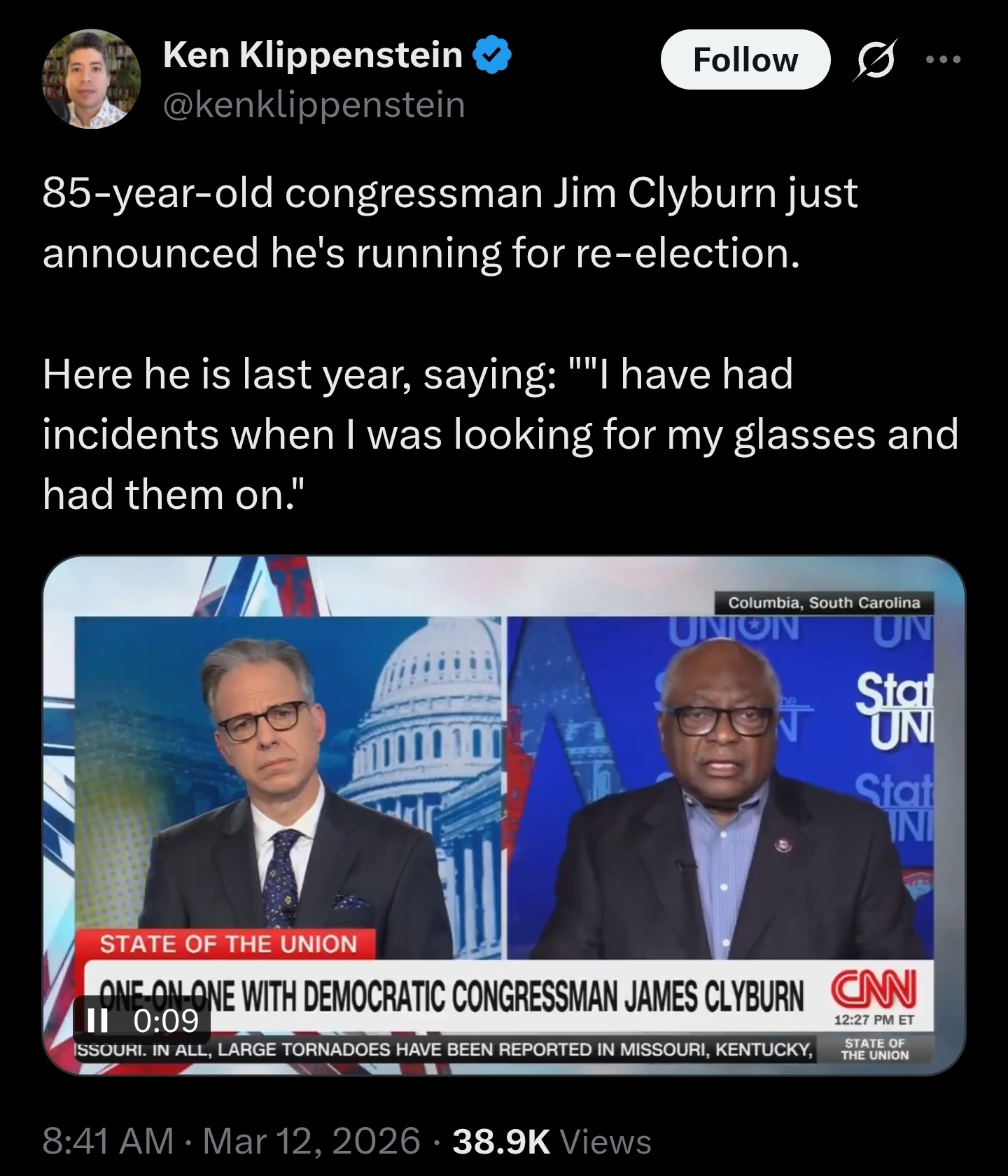
Task: Click the 0:09 video time indicator
Action: click(x=166, y=1021)
